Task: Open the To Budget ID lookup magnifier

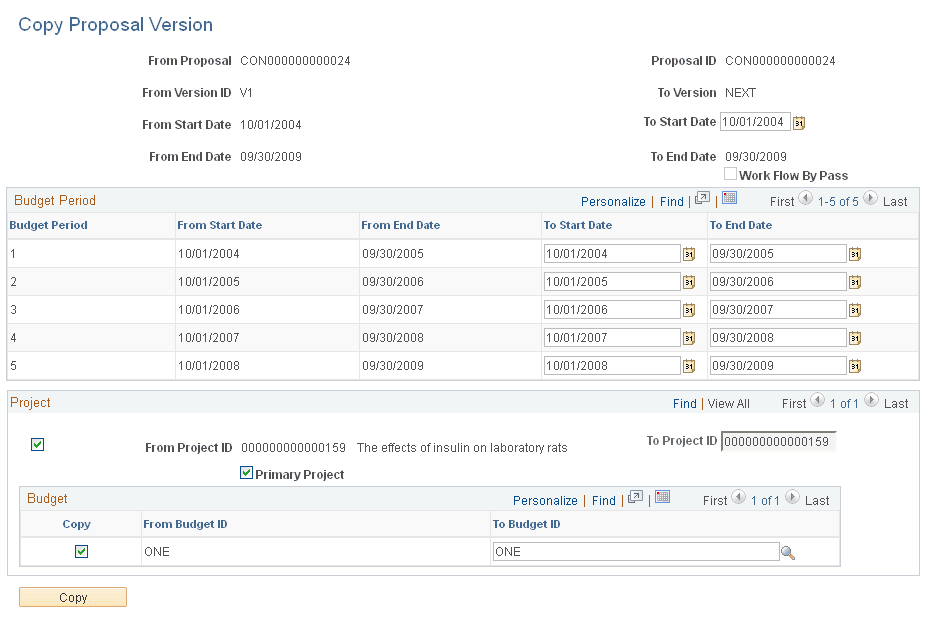Action: point(788,551)
